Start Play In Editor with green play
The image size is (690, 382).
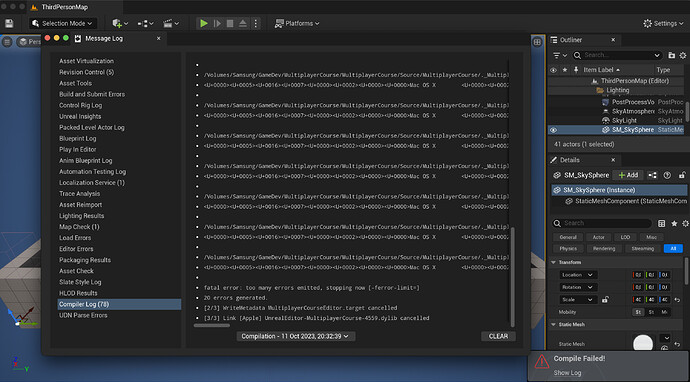204,23
